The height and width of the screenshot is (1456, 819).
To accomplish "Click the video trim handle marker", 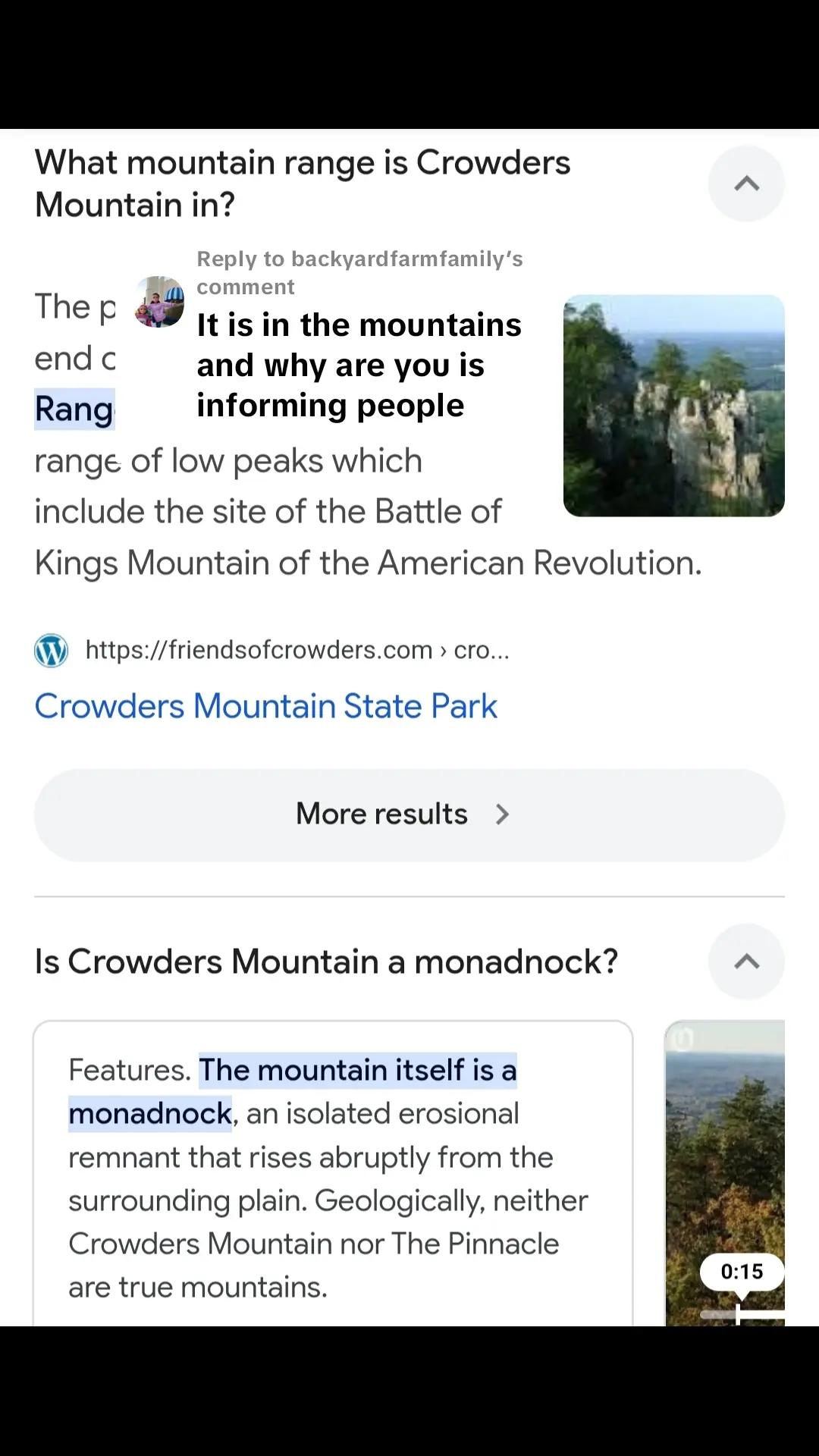I will coord(739,1313).
